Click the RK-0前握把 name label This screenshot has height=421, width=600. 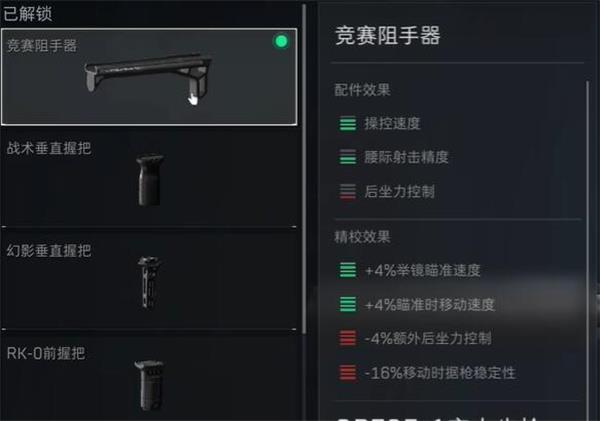(x=46, y=353)
